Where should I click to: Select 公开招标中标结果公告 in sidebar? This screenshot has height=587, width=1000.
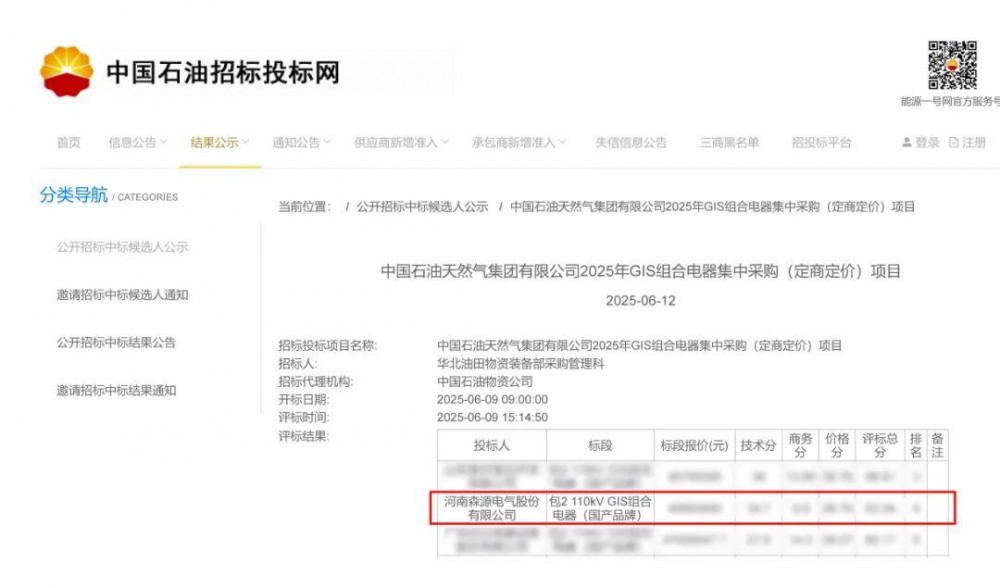point(116,343)
